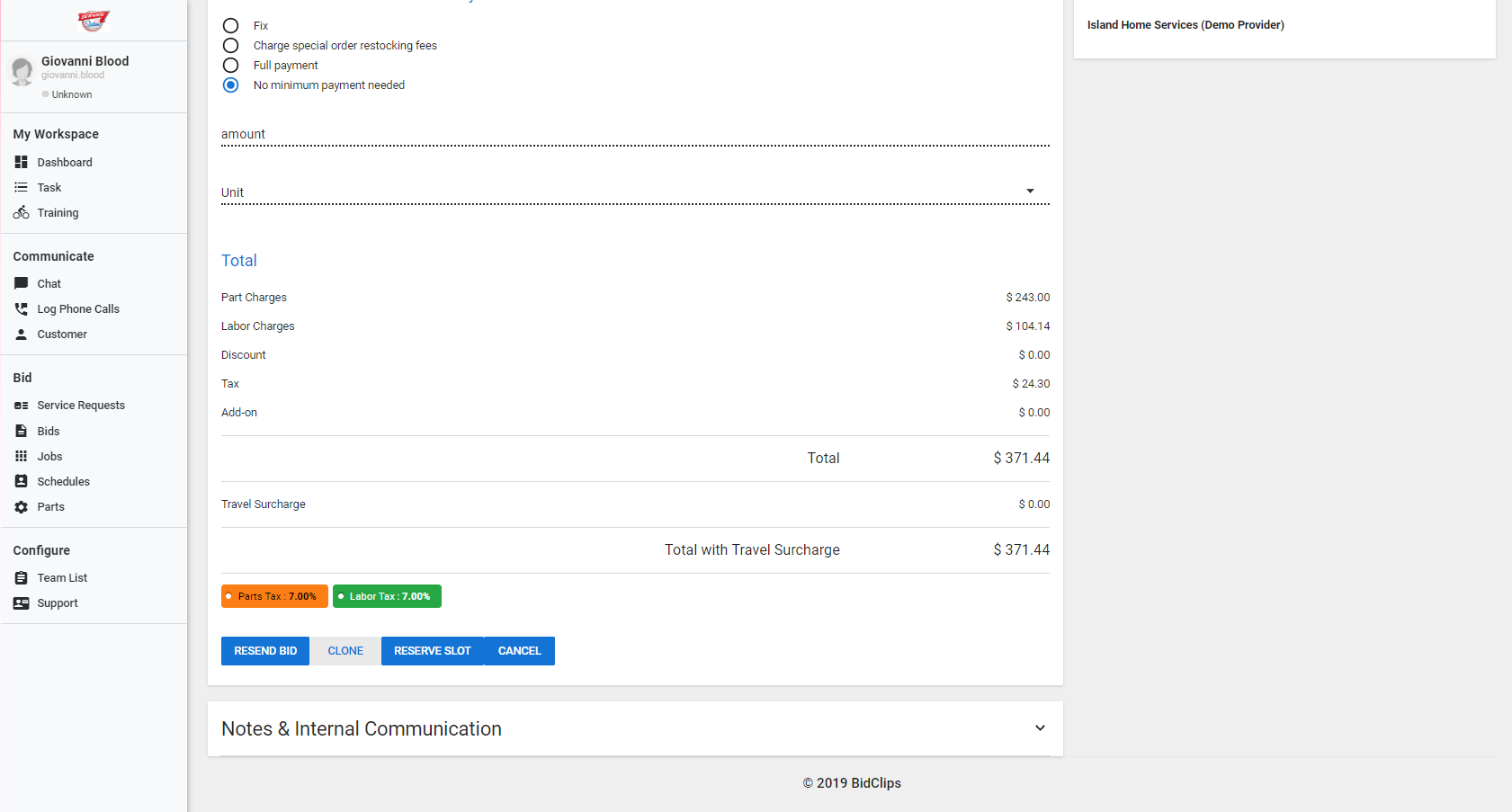
Task: Click the Total with Travel Surcharge label
Action: tap(752, 549)
